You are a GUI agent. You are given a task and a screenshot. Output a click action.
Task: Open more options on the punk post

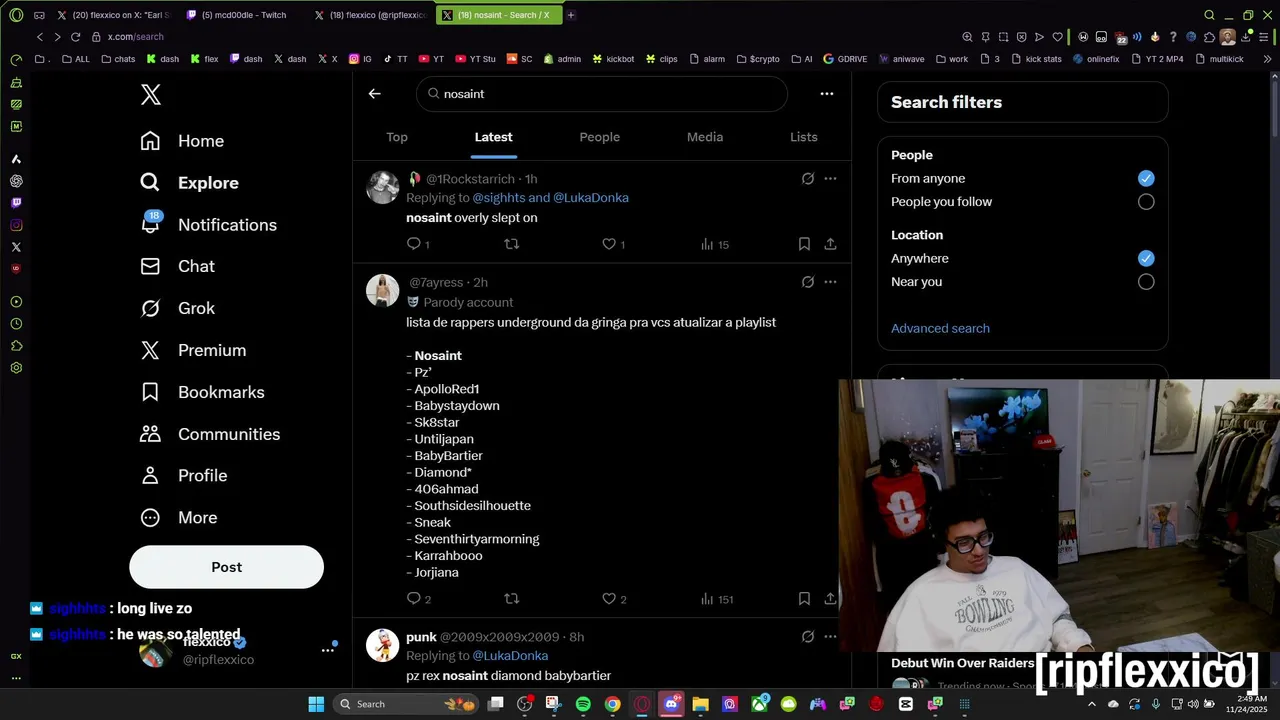[830, 637]
